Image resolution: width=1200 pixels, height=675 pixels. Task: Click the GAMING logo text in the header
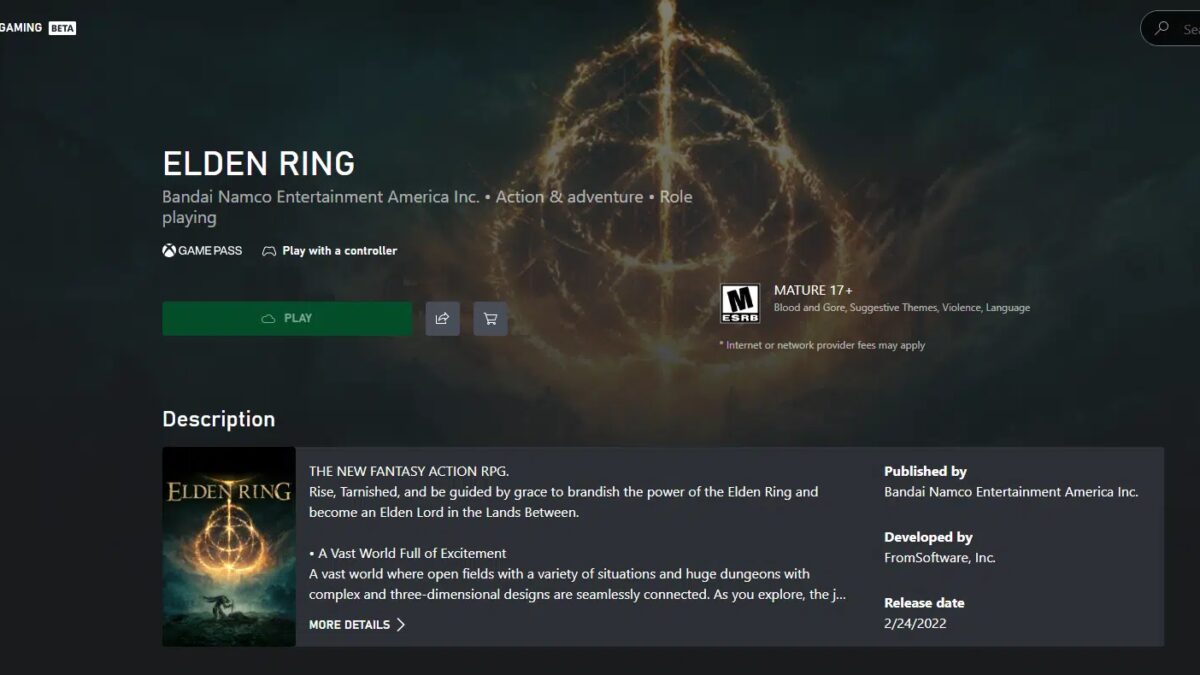(x=20, y=28)
